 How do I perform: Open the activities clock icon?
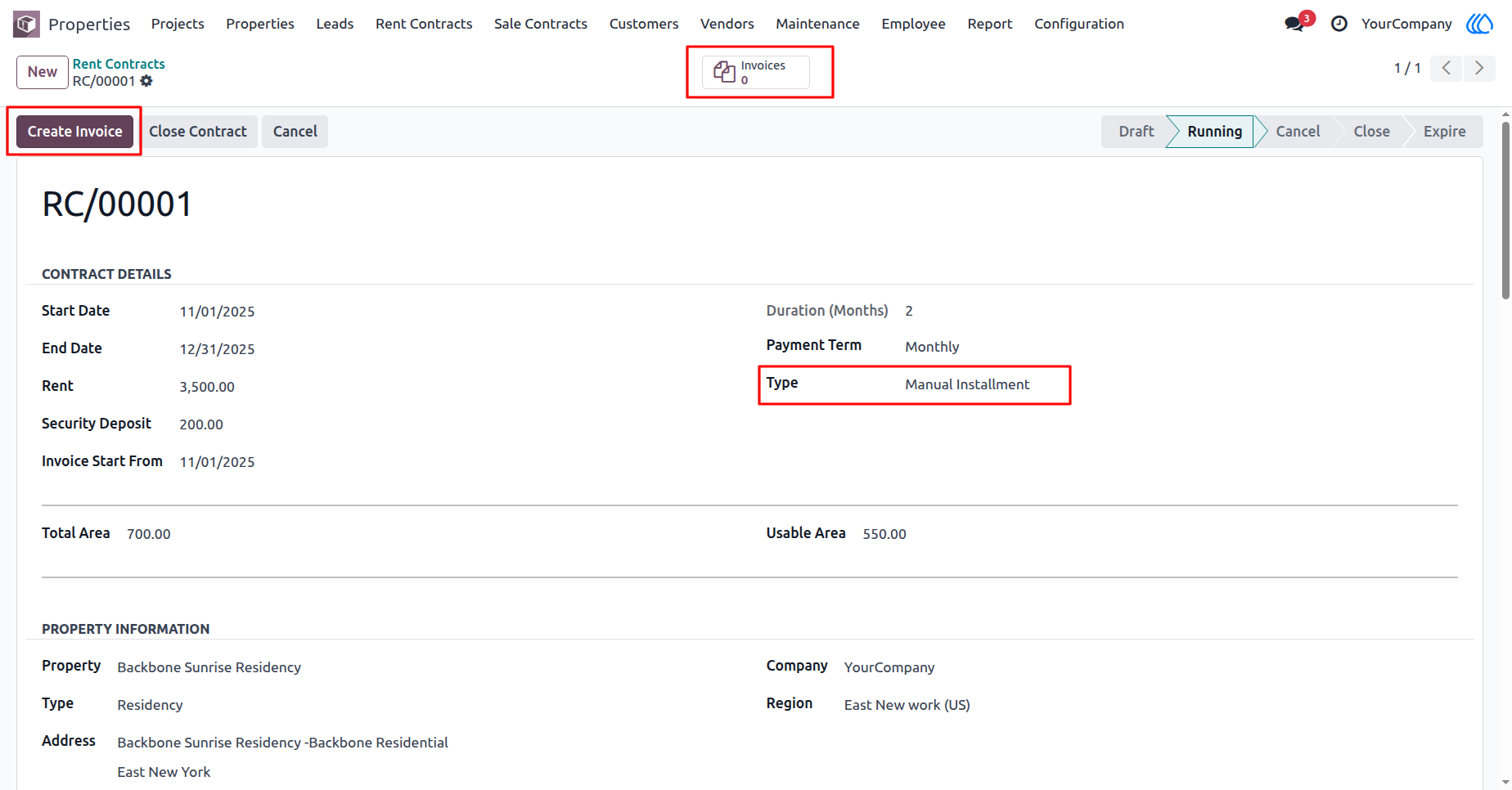coord(1339,24)
